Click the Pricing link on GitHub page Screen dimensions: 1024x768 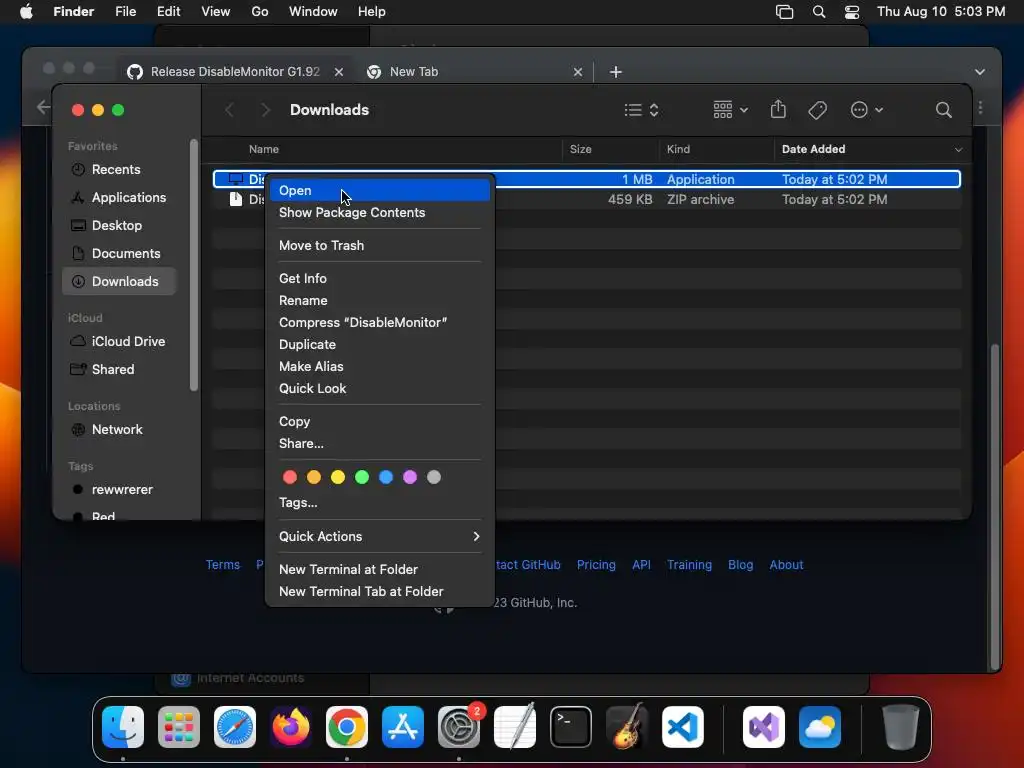(596, 565)
